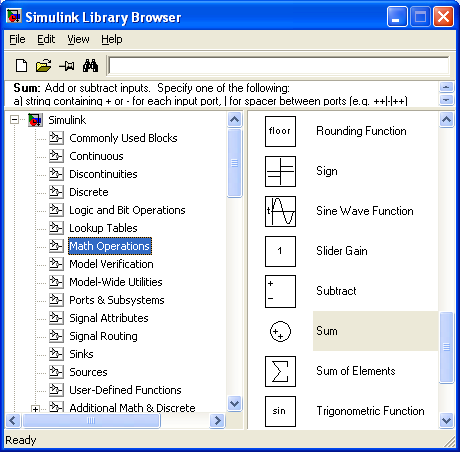Click the Simulink root library icon

pos(35,120)
